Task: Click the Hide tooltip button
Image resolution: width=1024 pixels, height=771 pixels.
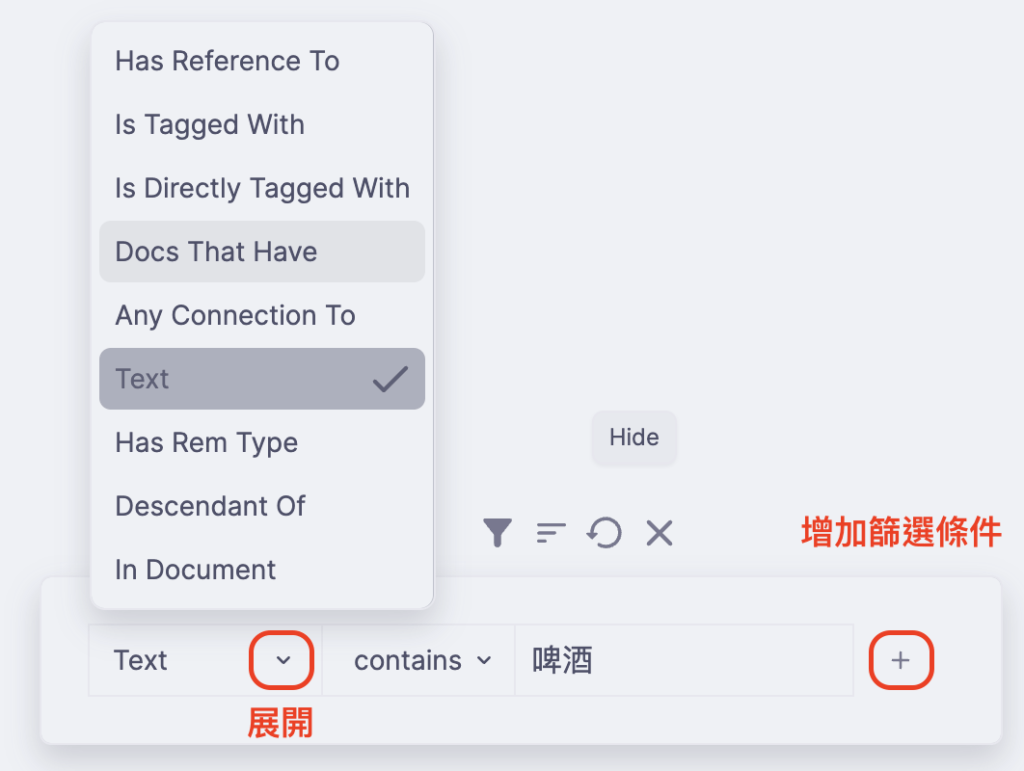Action: 634,437
